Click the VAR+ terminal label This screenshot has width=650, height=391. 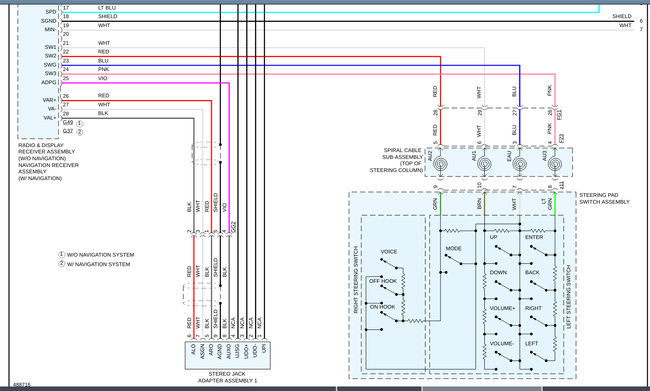pyautogui.click(x=49, y=100)
